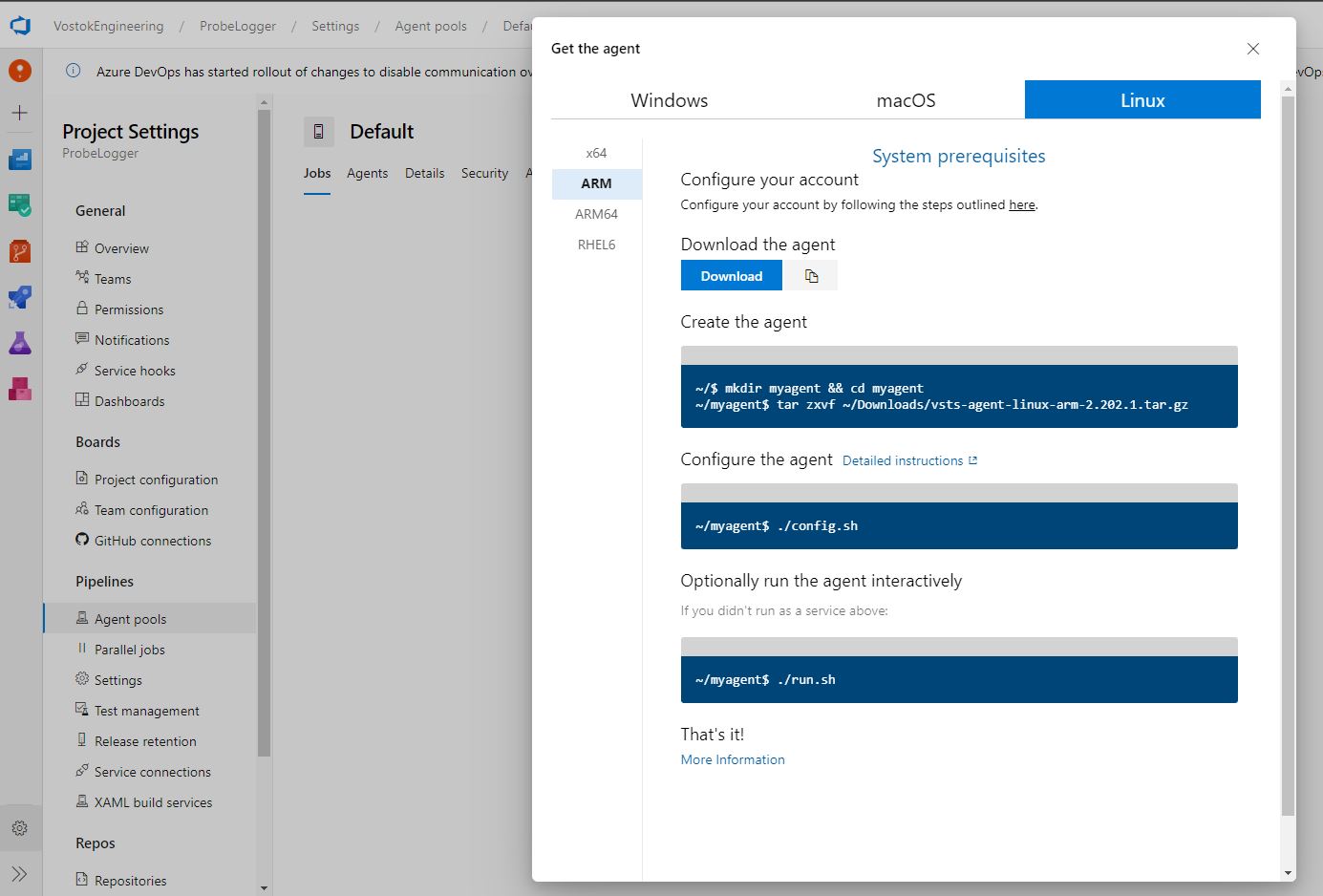Copy the agent download URL

(811, 276)
